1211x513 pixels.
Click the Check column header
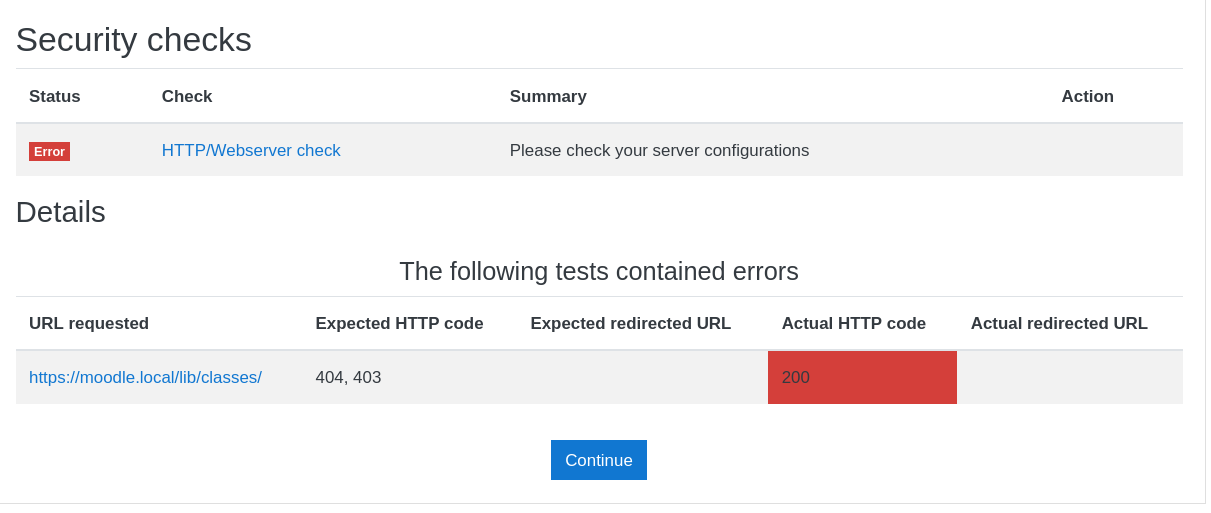187,97
